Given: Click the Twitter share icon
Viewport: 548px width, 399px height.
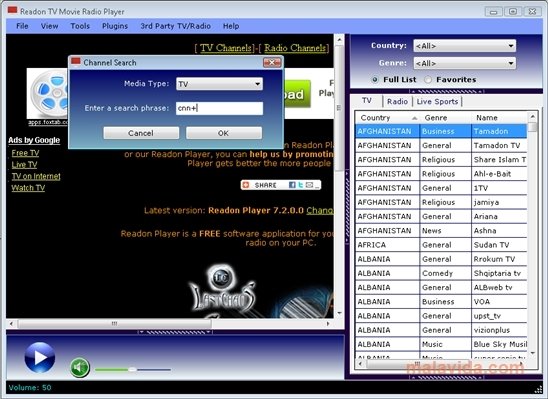Looking at the screenshot, I should tap(301, 185).
